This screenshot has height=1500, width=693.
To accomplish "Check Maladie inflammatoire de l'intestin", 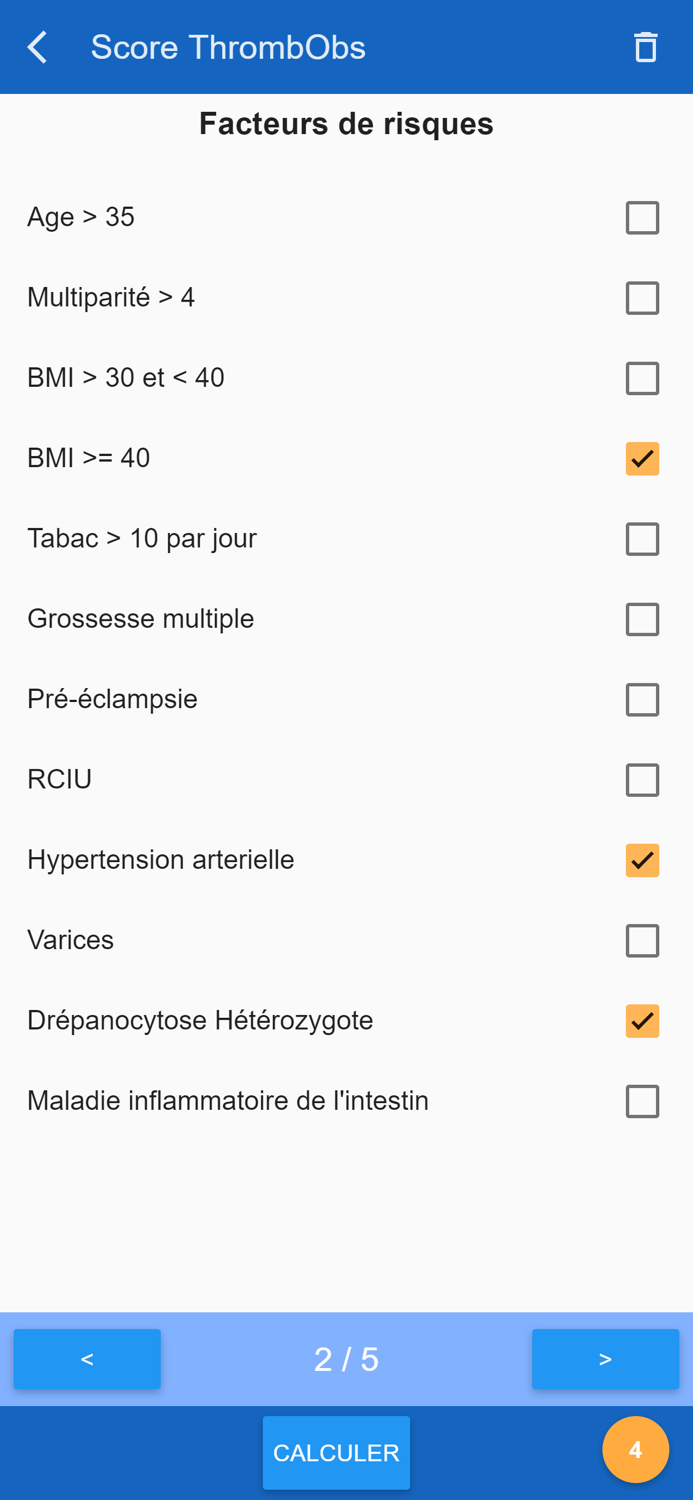I will point(642,1101).
